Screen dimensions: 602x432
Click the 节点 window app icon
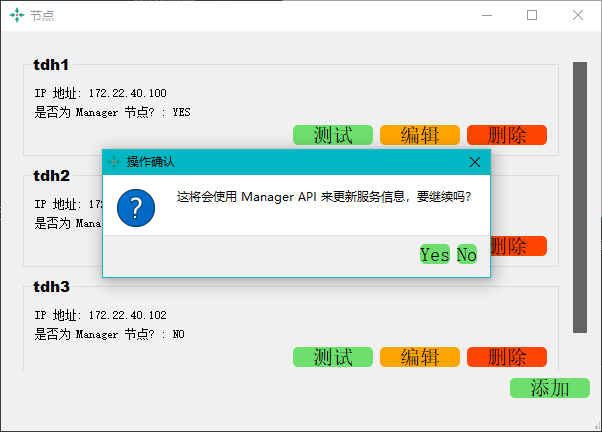17,15
